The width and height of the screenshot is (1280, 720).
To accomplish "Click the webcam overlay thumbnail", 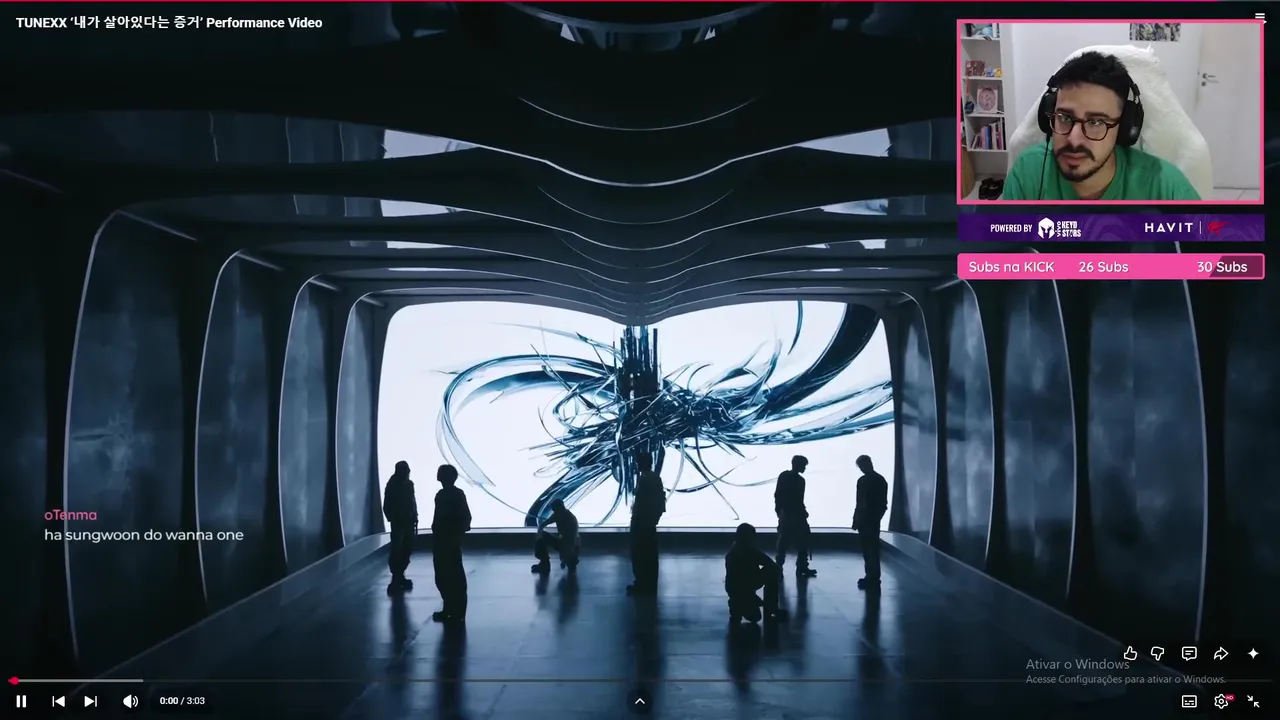I will click(x=1110, y=111).
